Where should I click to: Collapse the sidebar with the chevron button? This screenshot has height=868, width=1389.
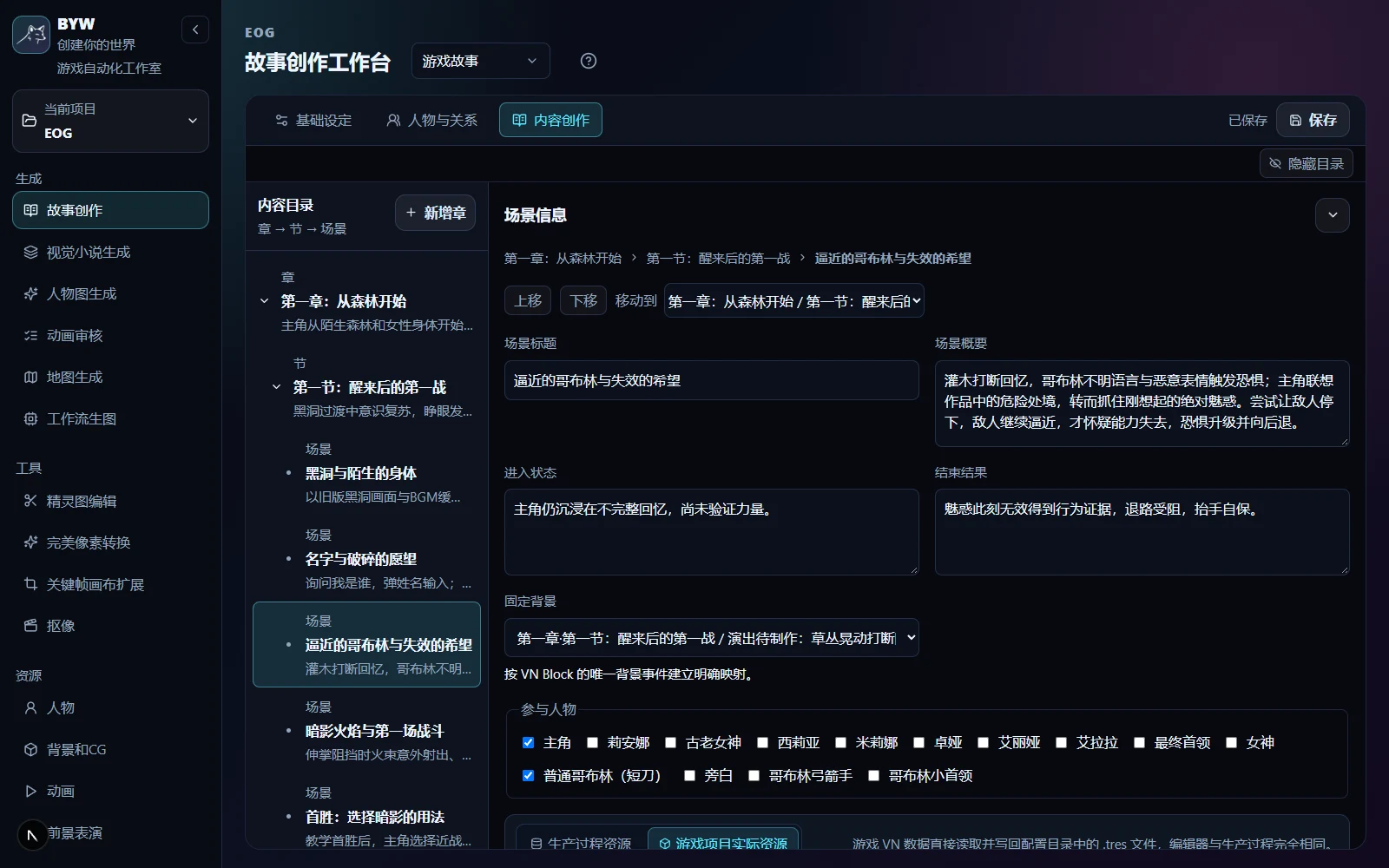(195, 30)
